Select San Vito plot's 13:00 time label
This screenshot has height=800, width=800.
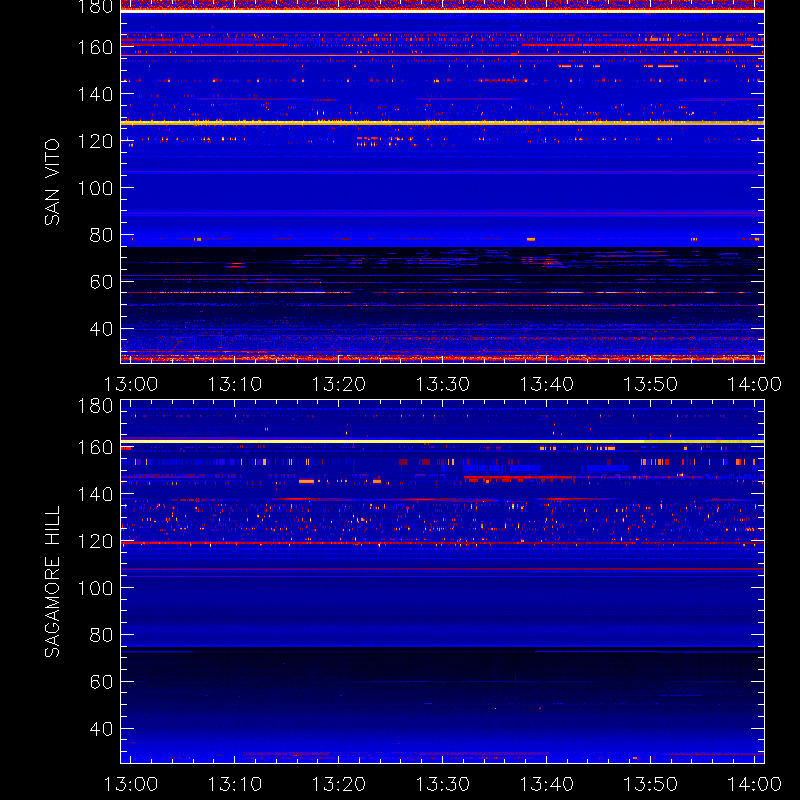coord(131,384)
